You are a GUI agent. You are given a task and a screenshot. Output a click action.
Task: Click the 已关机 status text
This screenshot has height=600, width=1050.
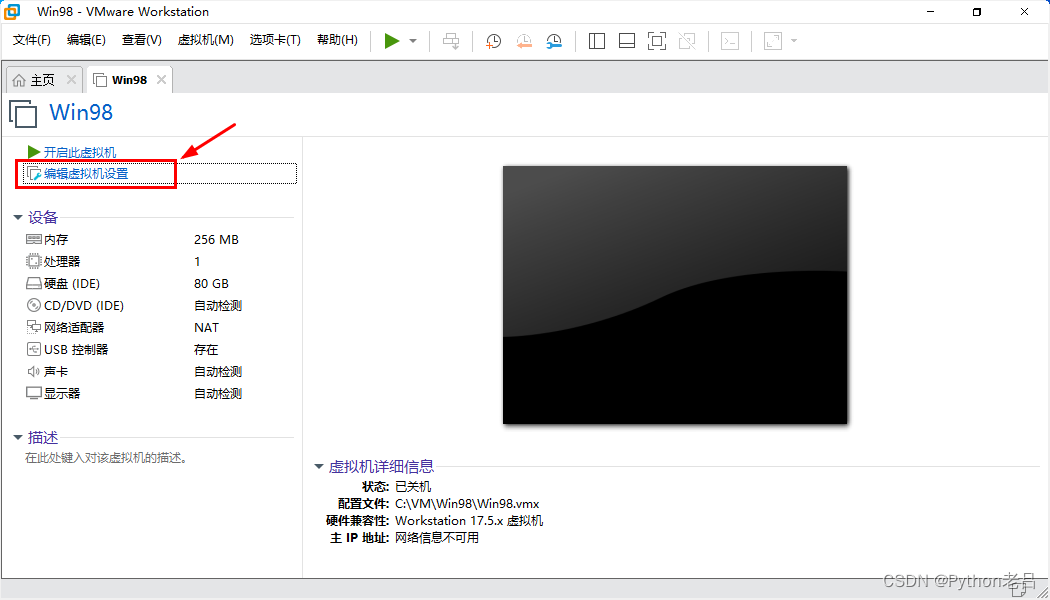pos(413,486)
